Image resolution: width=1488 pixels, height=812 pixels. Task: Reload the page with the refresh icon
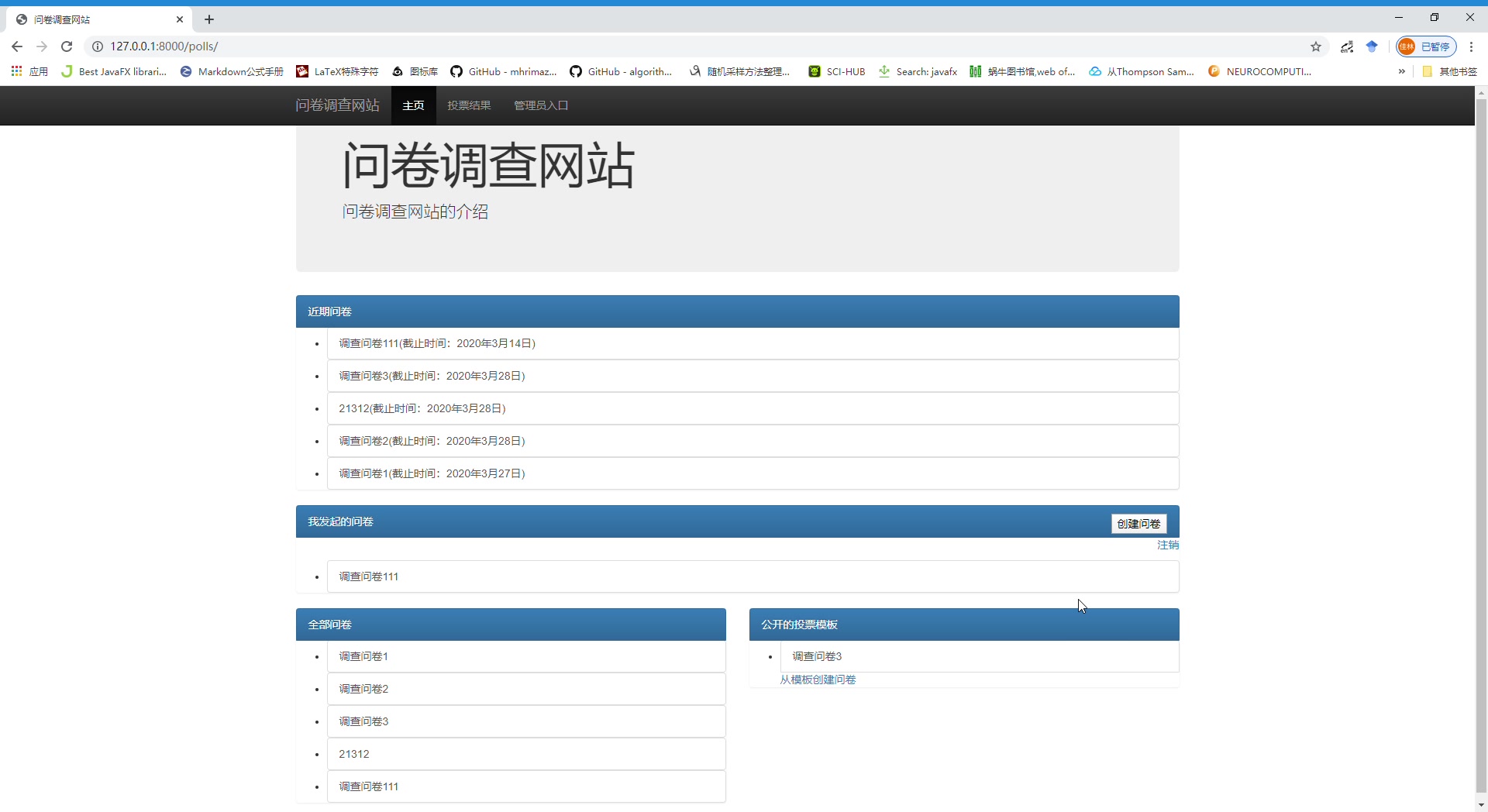[67, 46]
